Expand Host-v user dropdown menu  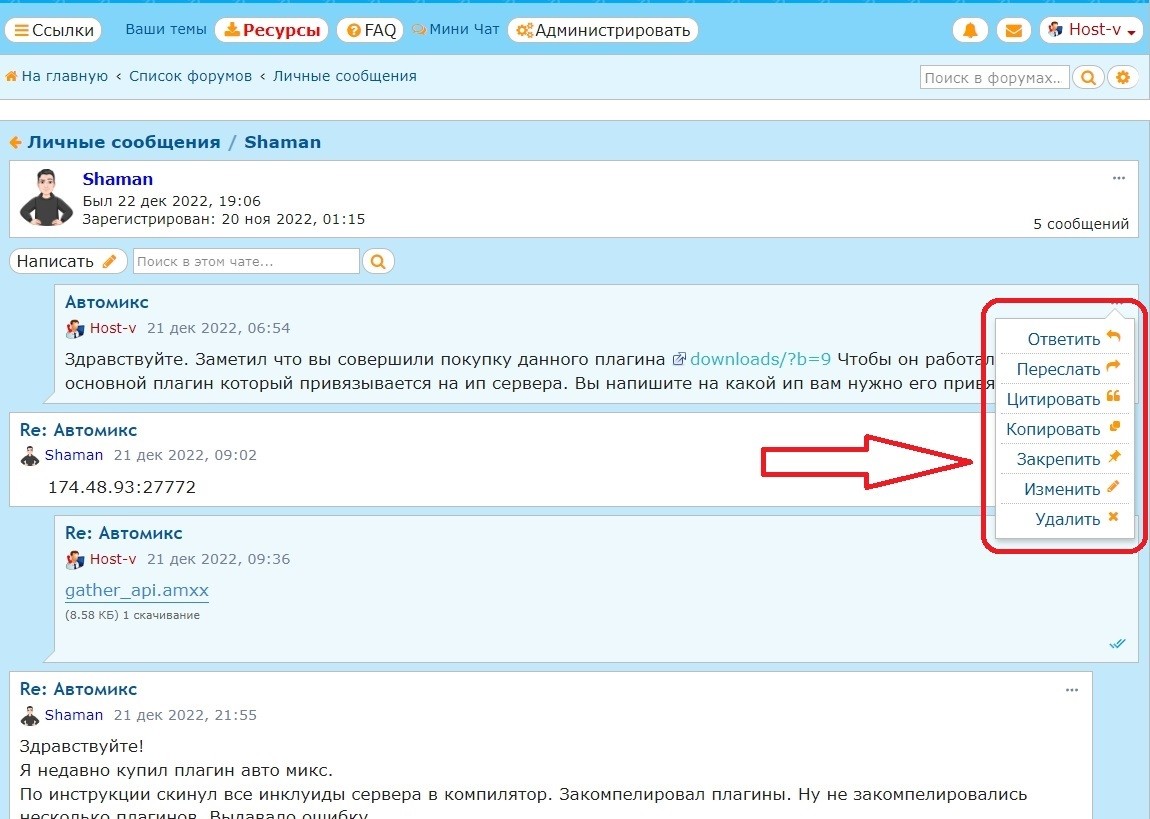[x=1092, y=30]
